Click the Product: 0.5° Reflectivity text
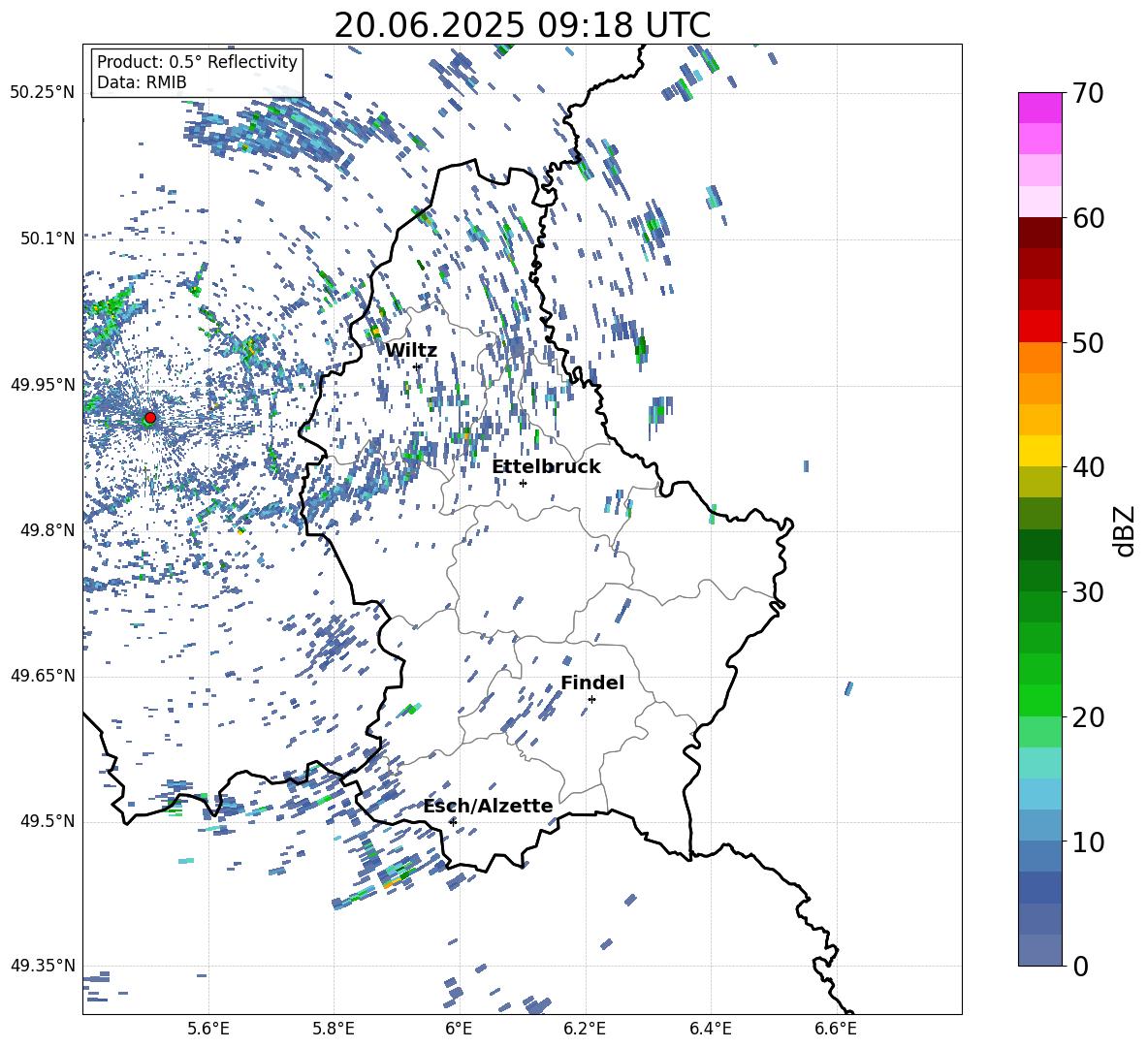The width and height of the screenshot is (1148, 1048). [x=197, y=61]
